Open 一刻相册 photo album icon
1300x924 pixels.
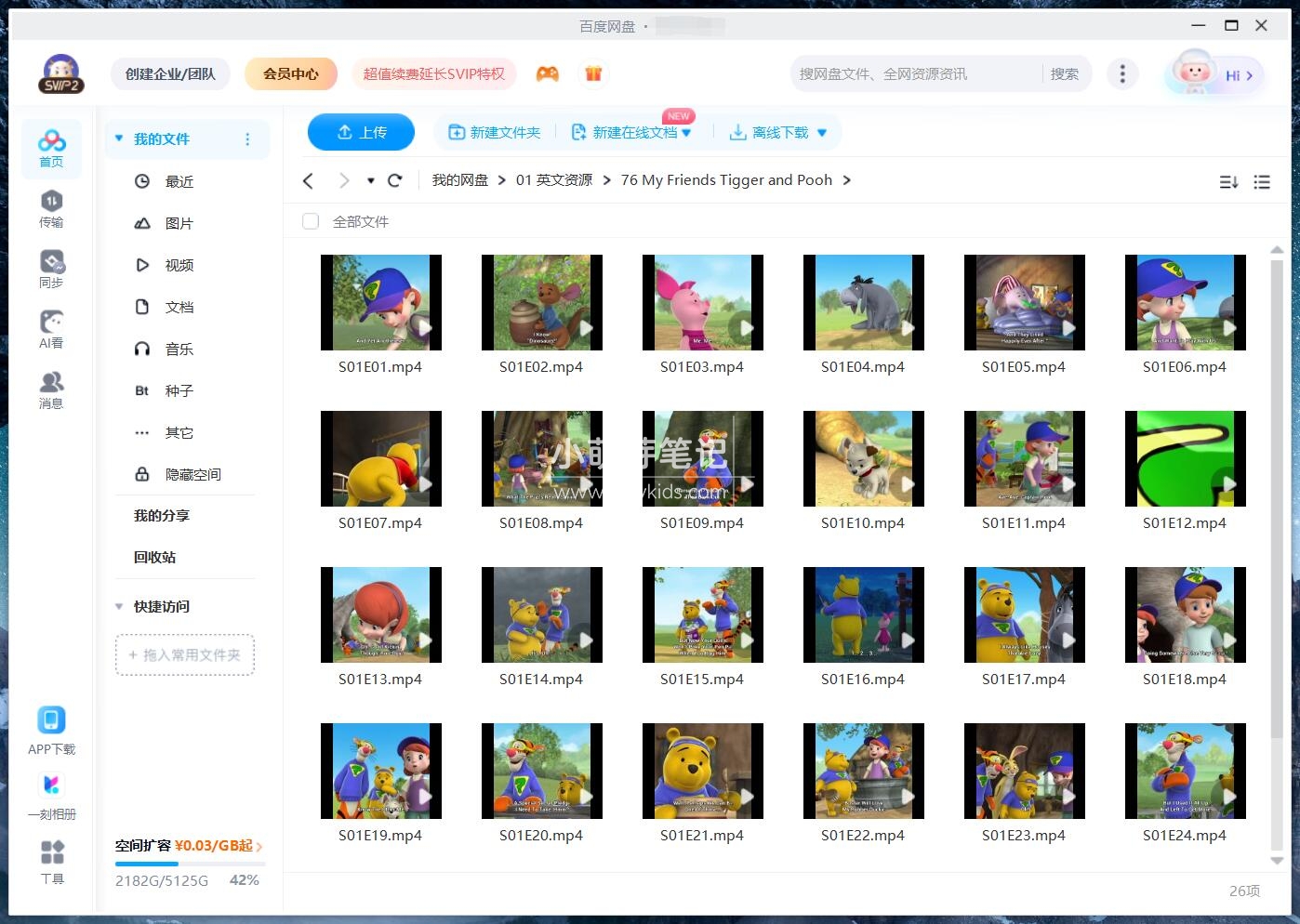[51, 795]
